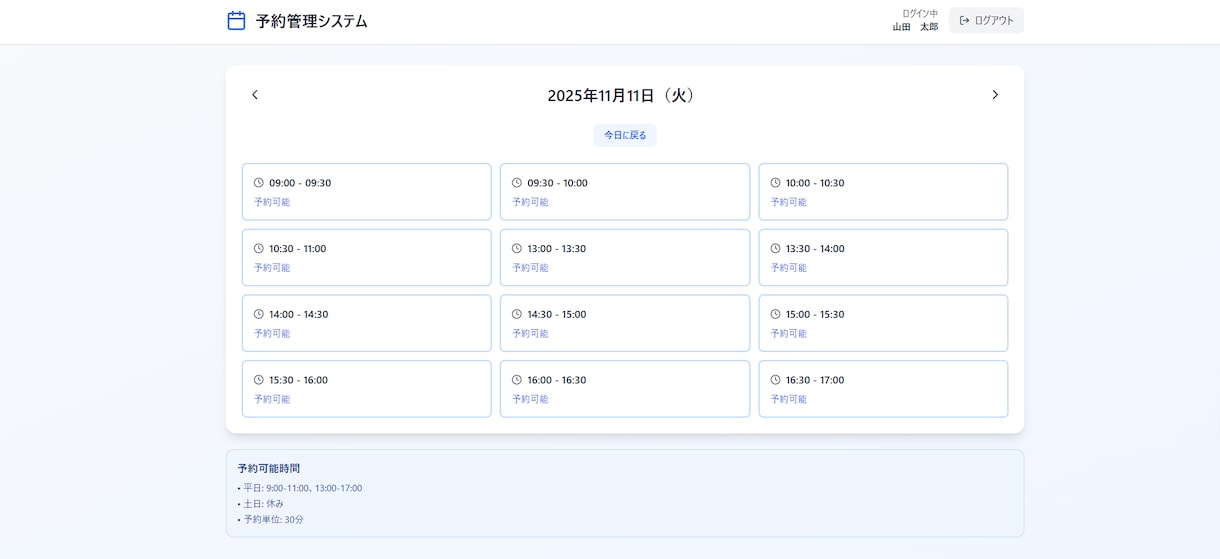
Task: Select the 14:00 - 14:30 slot card
Action: pyautogui.click(x=366, y=323)
